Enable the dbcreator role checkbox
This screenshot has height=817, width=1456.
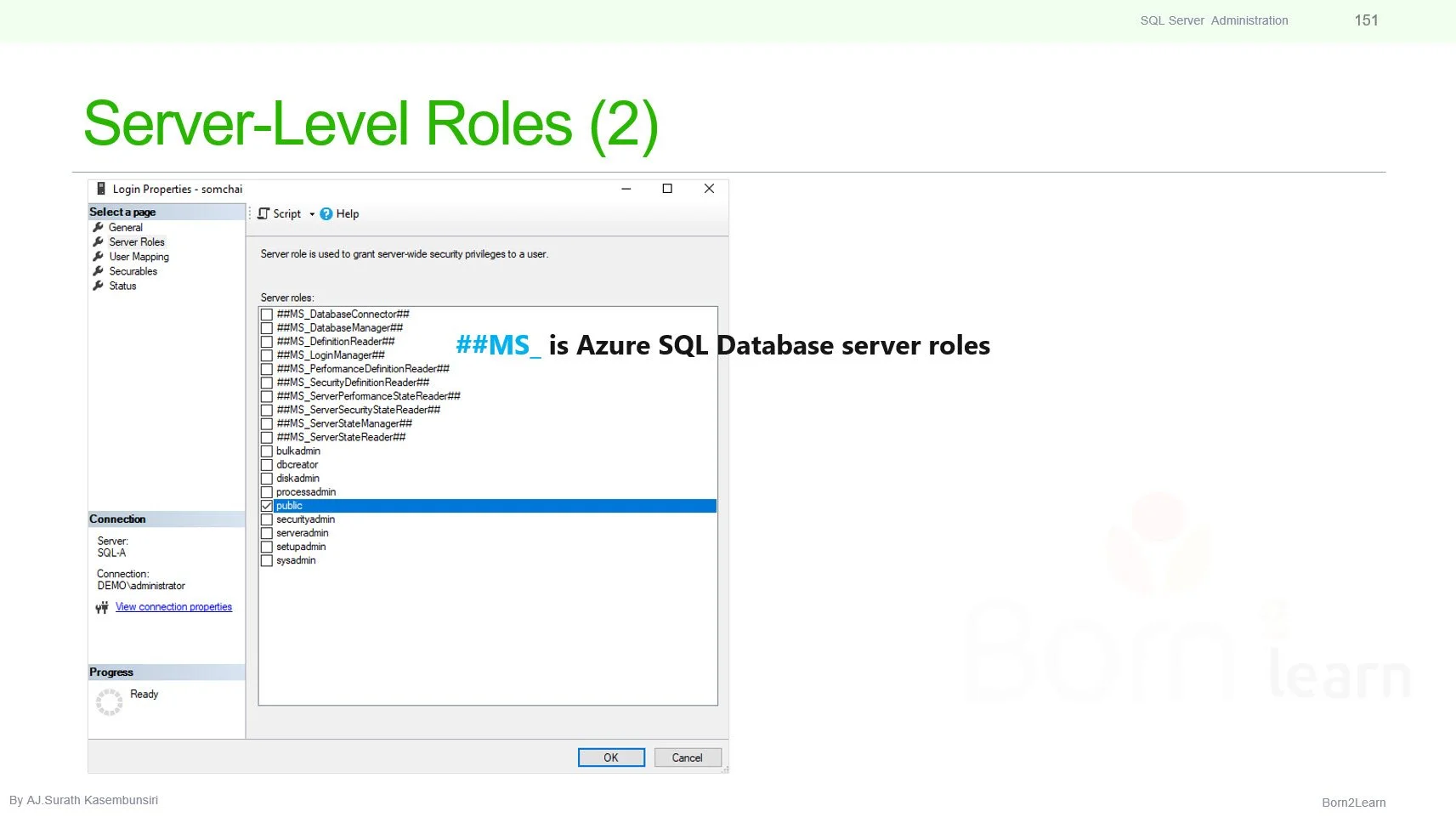coord(267,465)
